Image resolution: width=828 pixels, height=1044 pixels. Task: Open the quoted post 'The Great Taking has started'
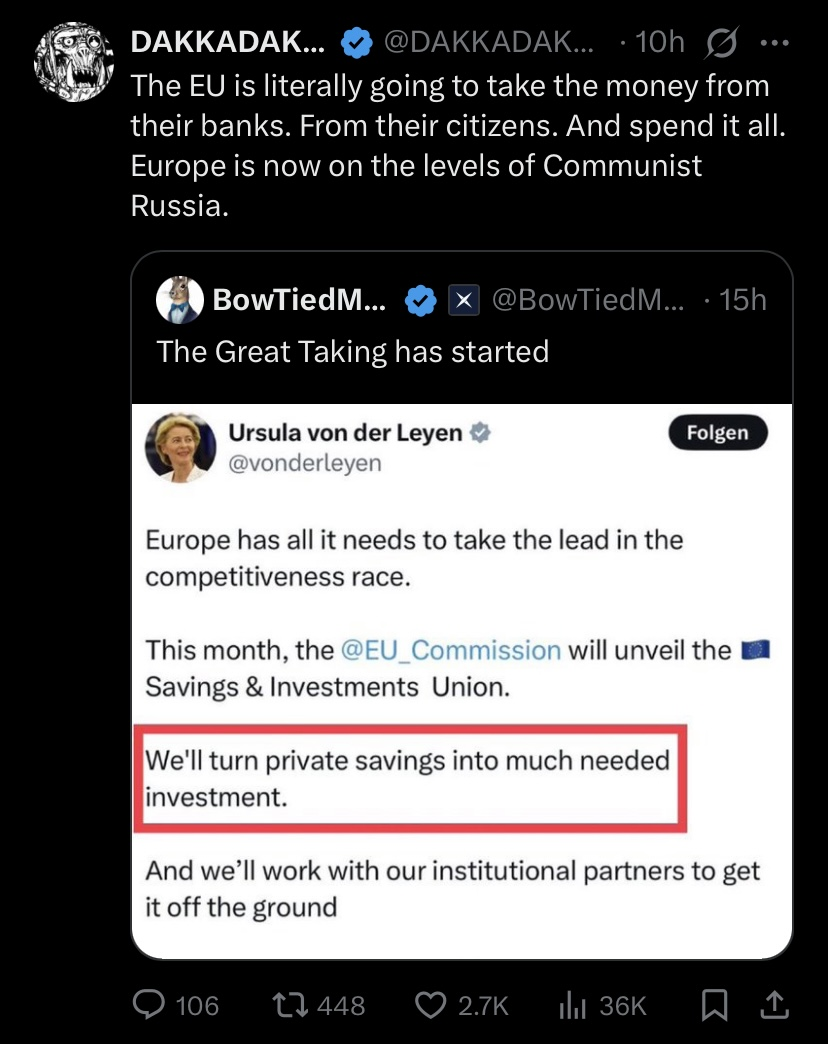pos(353,351)
